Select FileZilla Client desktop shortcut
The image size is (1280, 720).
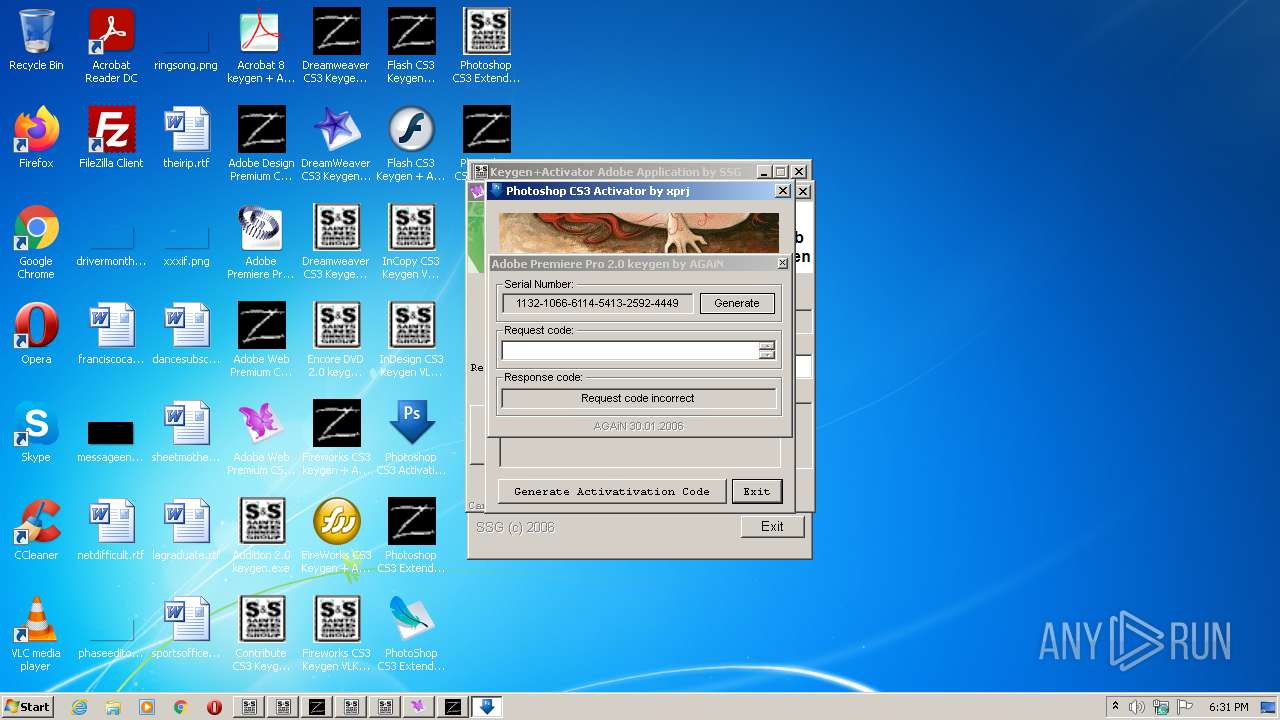pyautogui.click(x=111, y=138)
